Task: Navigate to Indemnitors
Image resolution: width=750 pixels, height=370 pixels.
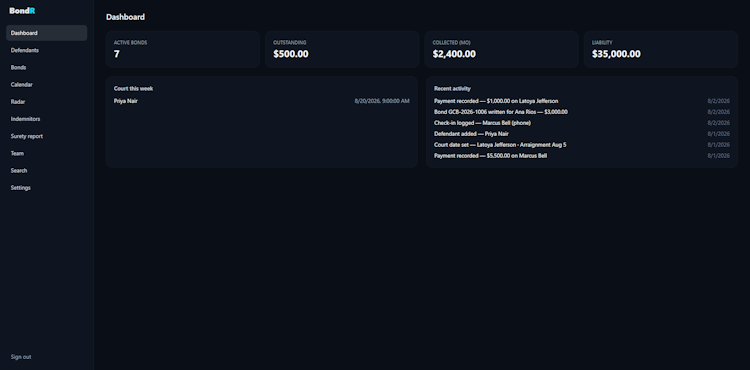Action: (x=46, y=119)
